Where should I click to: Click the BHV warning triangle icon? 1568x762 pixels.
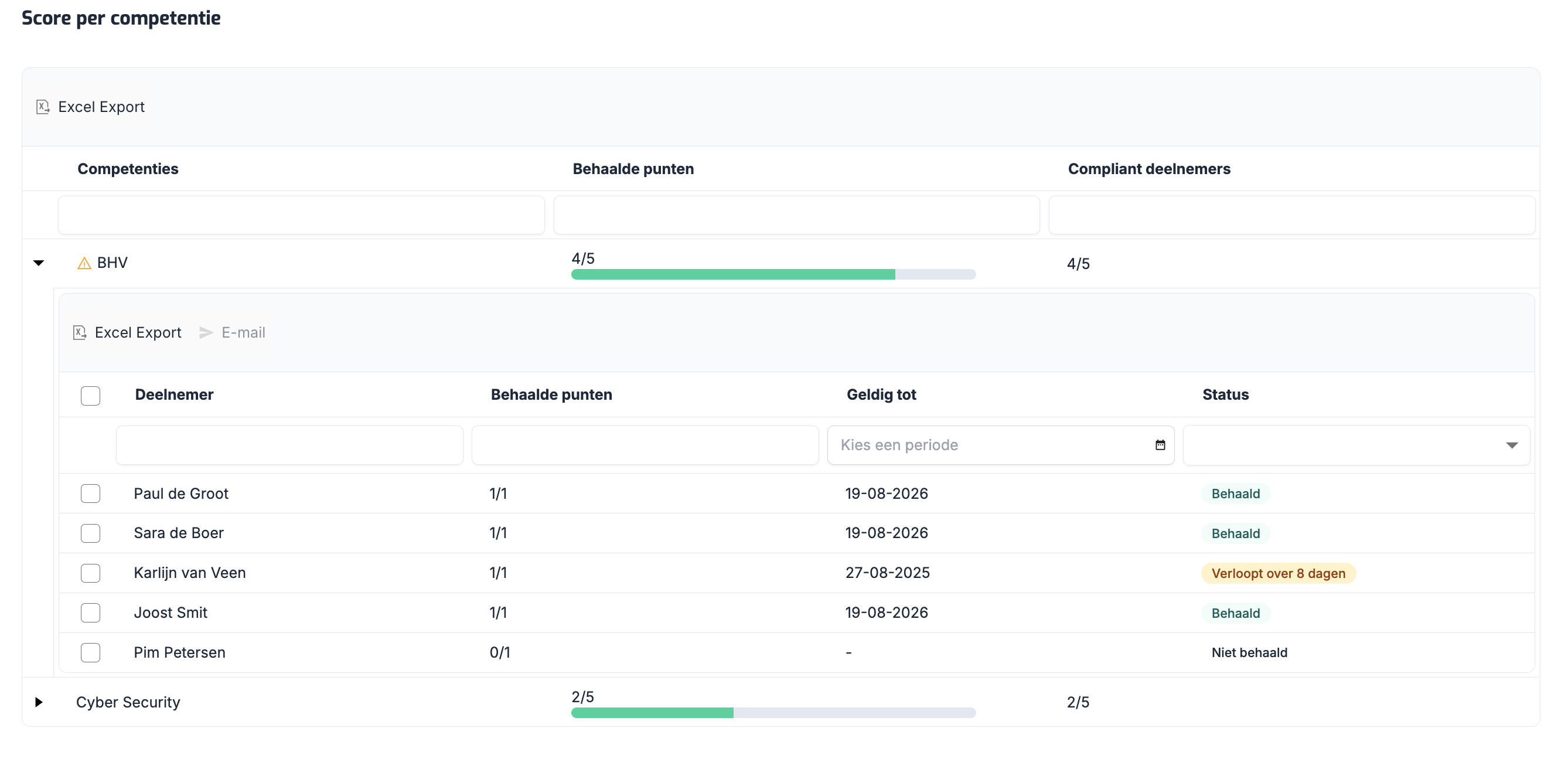(x=84, y=263)
